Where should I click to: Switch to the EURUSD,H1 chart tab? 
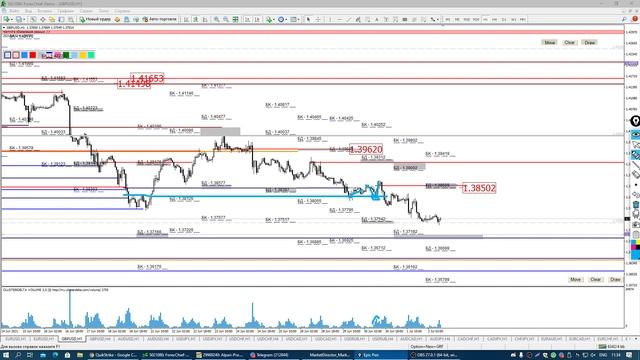(x=15, y=339)
